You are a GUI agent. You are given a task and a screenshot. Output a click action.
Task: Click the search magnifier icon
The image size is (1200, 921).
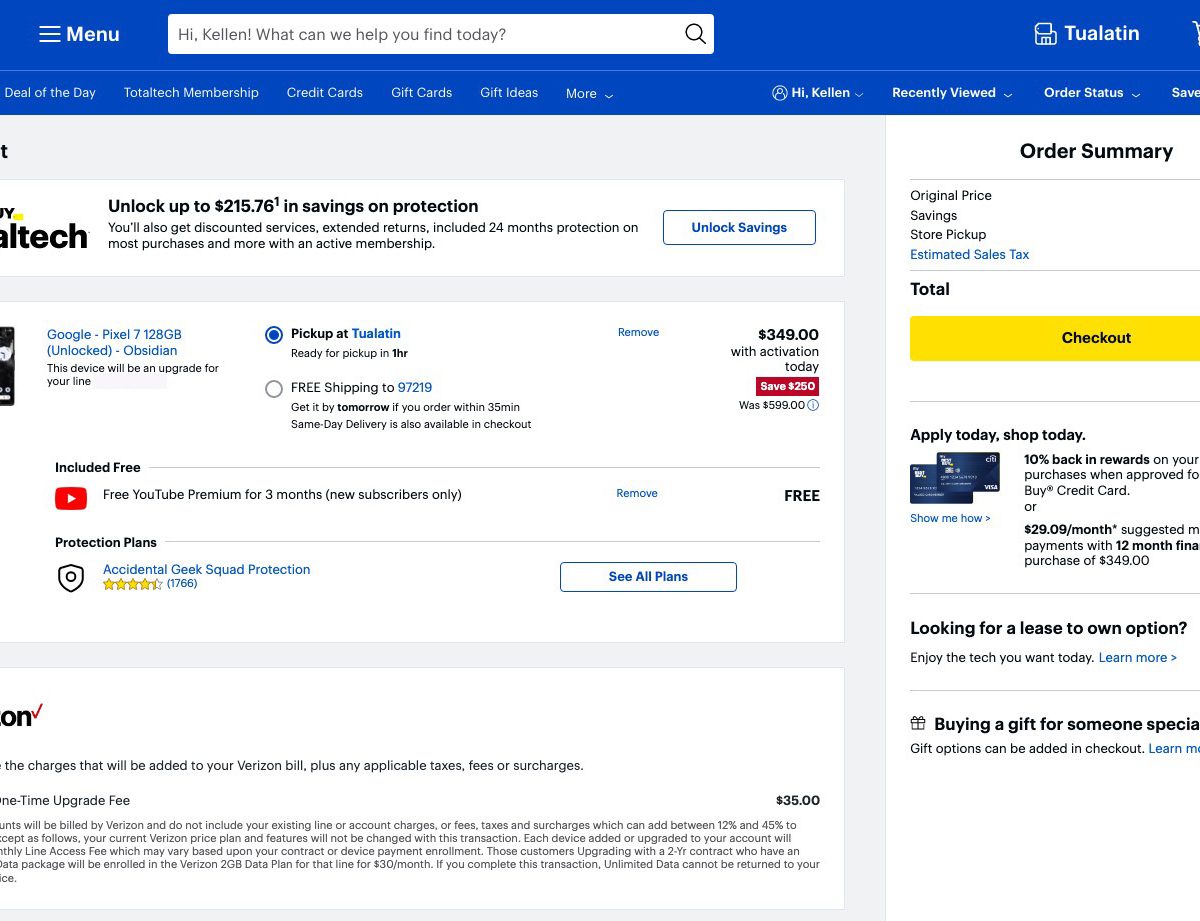(695, 34)
